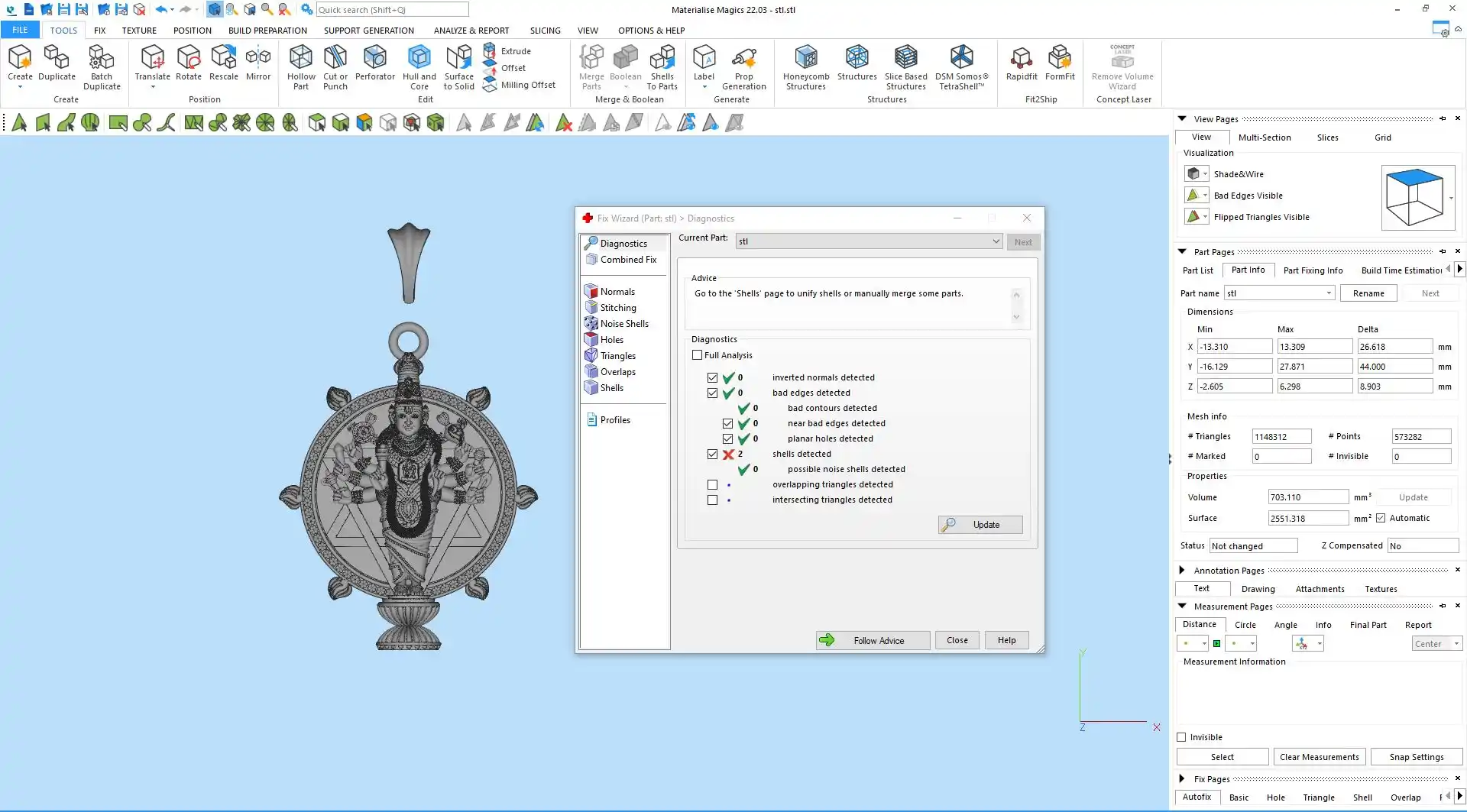Select the Honeycomb Structures icon
The height and width of the screenshot is (812, 1467).
click(x=805, y=67)
